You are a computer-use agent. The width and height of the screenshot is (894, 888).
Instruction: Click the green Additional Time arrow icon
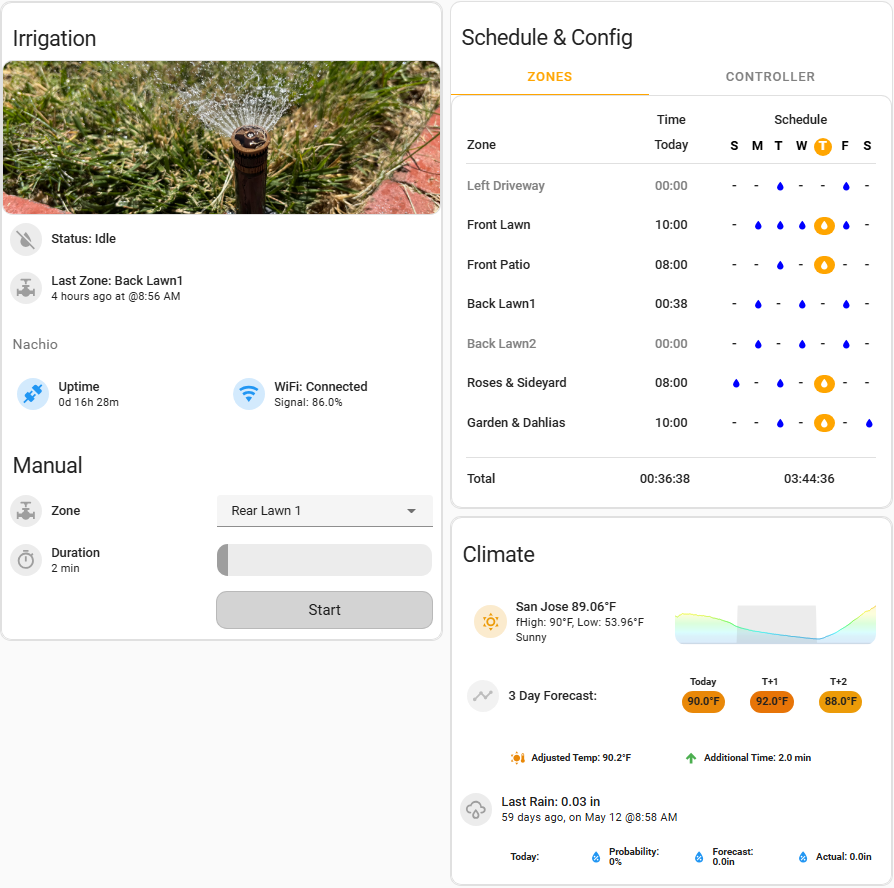[691, 758]
